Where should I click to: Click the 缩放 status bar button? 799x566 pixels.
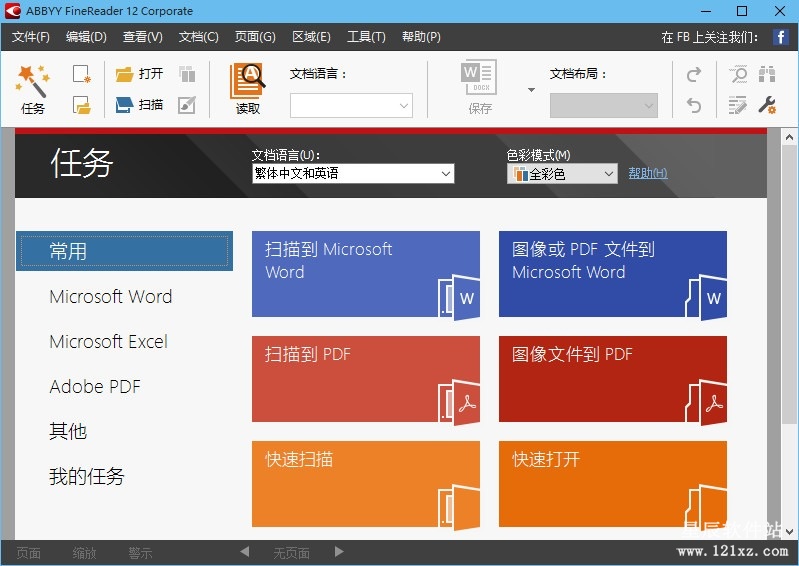85,553
